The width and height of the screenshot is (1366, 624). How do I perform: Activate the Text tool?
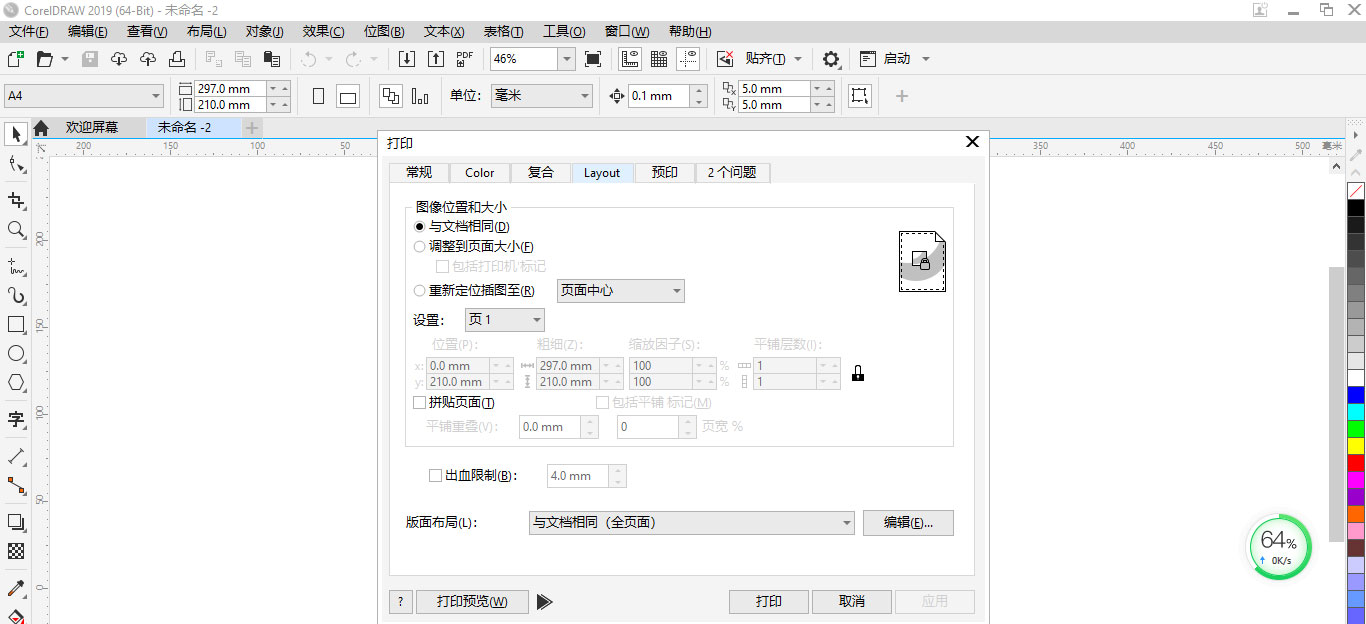coord(14,422)
